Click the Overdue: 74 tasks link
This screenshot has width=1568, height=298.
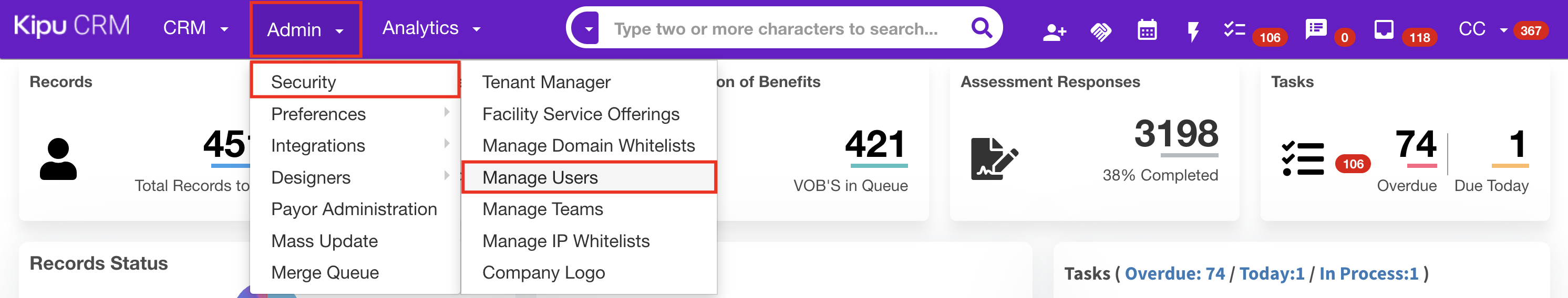pos(1174,274)
